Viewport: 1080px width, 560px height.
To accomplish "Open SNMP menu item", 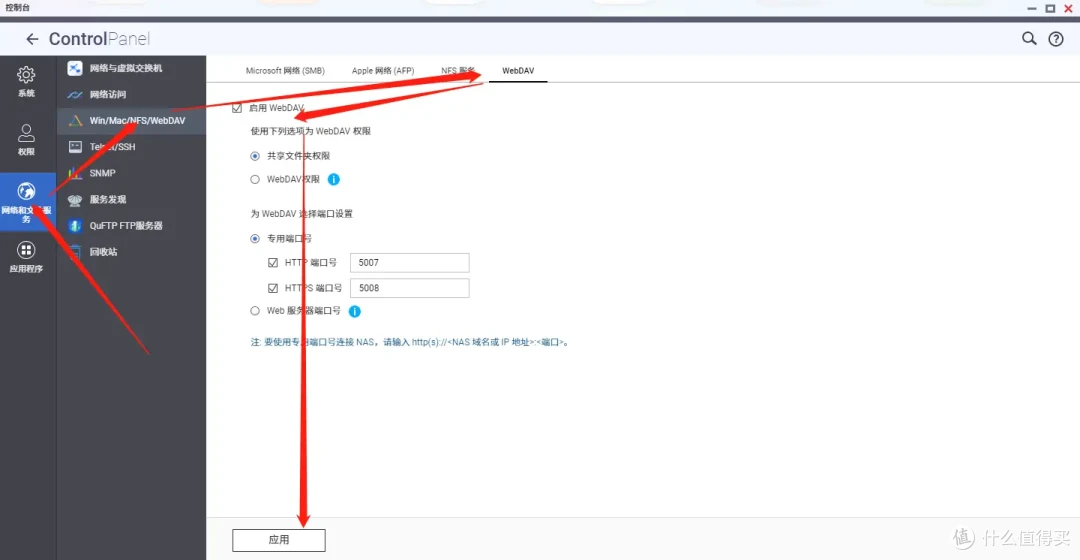I will coord(132,173).
